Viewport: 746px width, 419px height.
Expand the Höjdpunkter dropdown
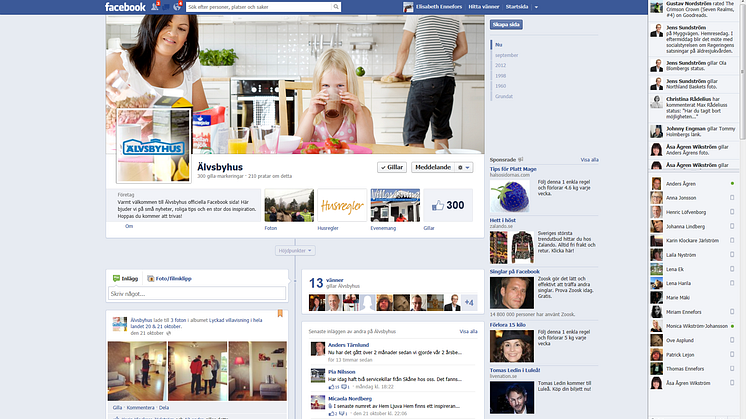[295, 251]
